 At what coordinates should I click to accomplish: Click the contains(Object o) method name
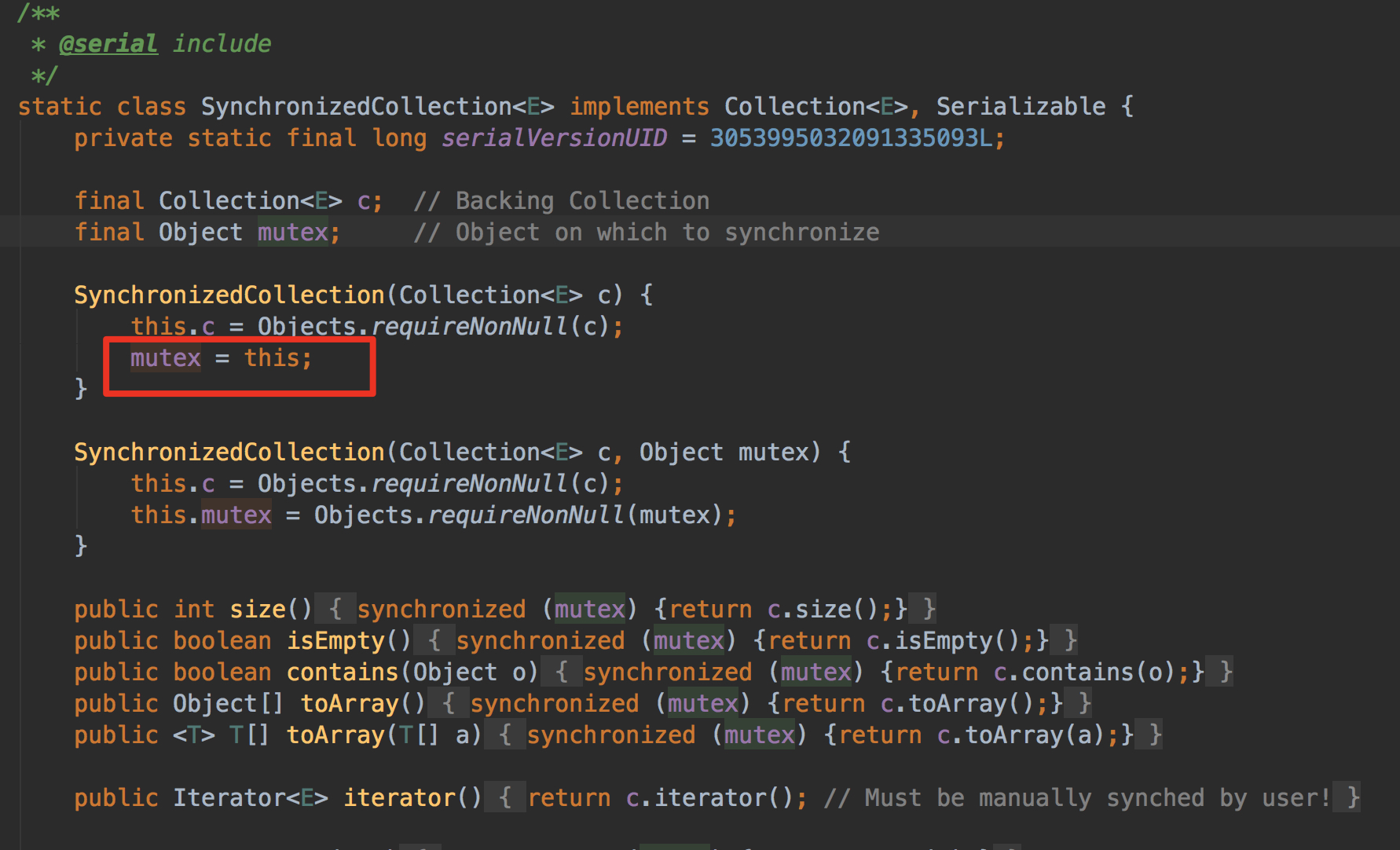pos(343,672)
